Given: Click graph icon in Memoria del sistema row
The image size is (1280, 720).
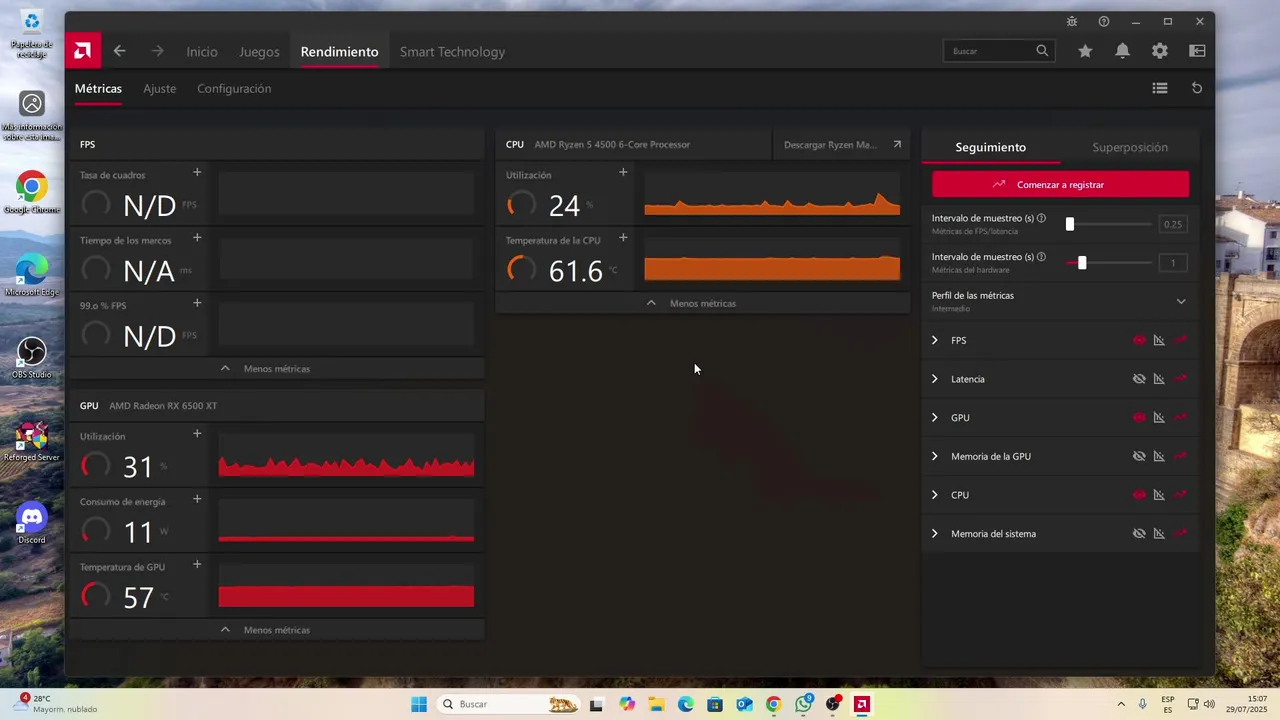Looking at the screenshot, I should pos(1159,533).
